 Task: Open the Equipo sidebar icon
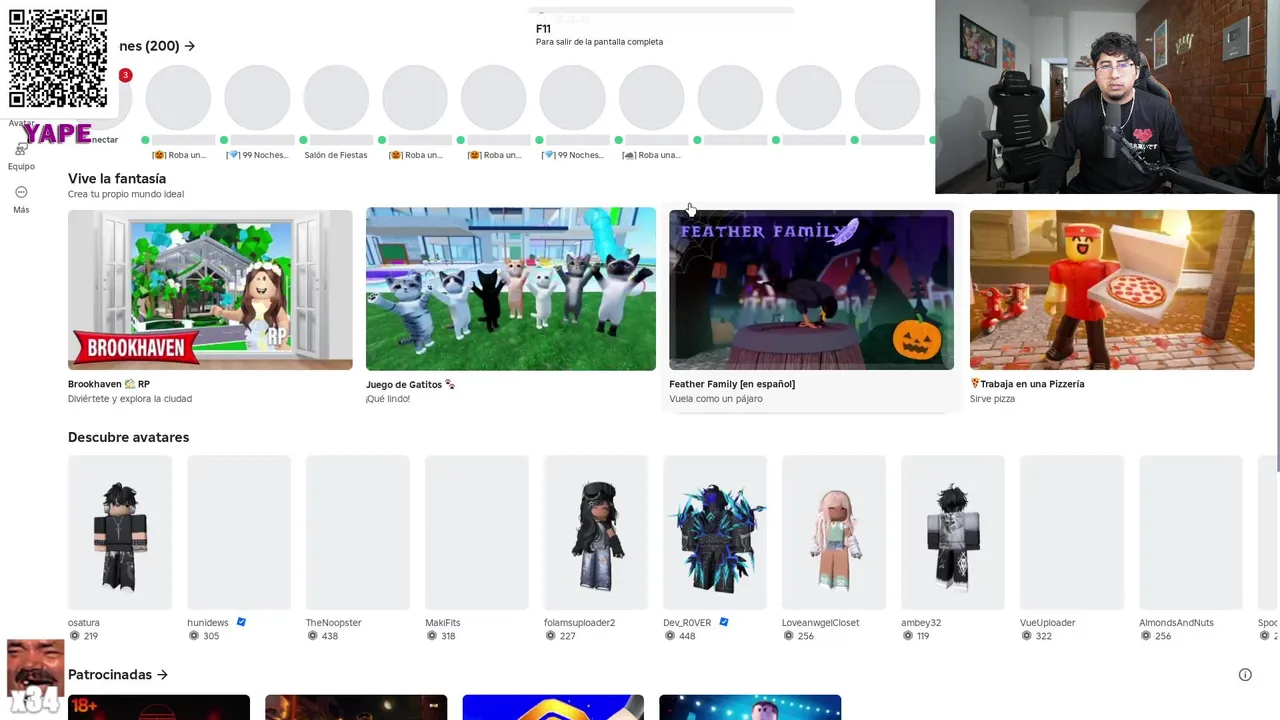[21, 150]
